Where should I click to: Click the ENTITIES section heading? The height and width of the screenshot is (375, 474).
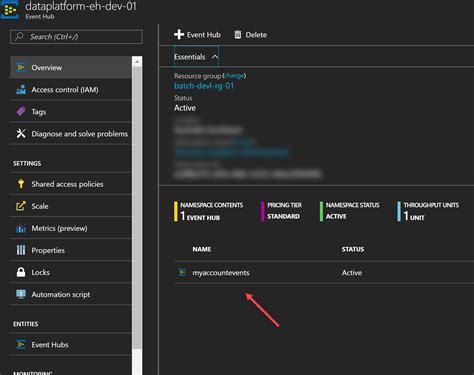(x=26, y=324)
